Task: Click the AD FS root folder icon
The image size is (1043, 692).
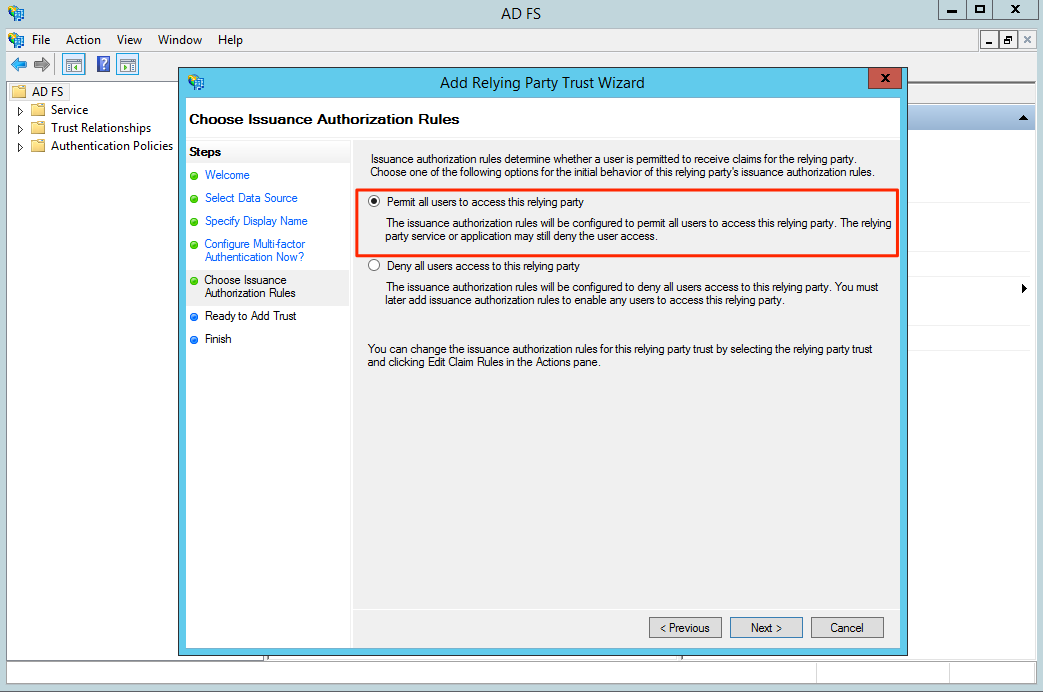Action: (19, 91)
